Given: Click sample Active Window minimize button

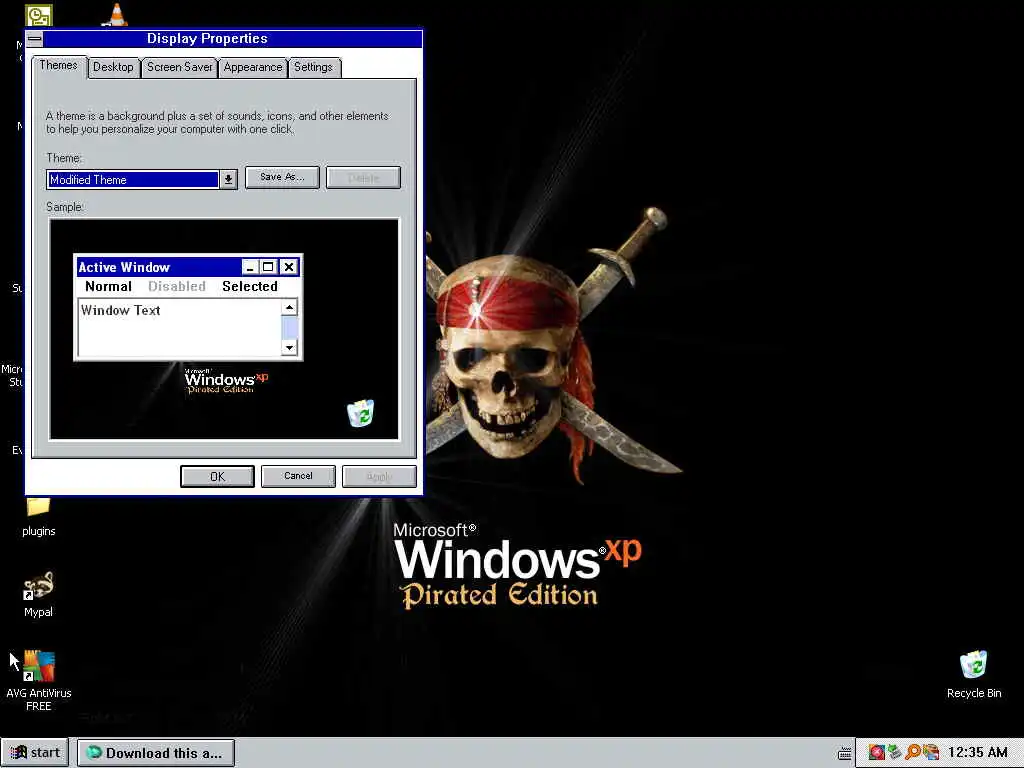Looking at the screenshot, I should [250, 266].
